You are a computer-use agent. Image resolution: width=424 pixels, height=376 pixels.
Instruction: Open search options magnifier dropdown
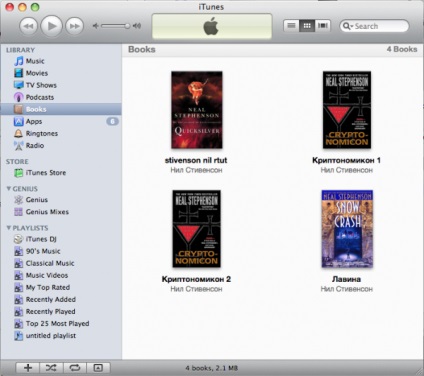pyautogui.click(x=348, y=26)
